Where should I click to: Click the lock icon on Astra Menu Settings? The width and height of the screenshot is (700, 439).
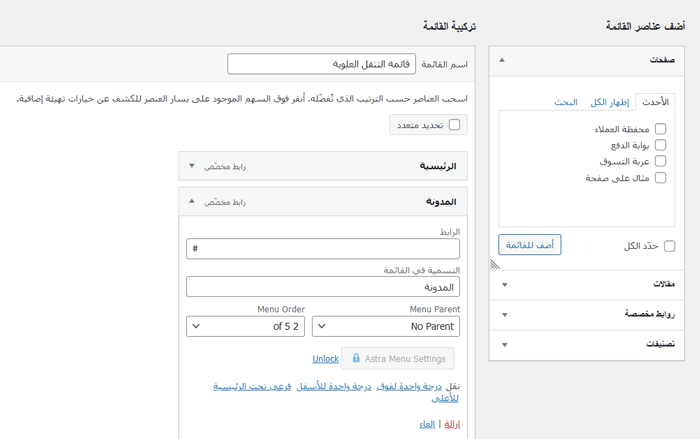(x=356, y=358)
